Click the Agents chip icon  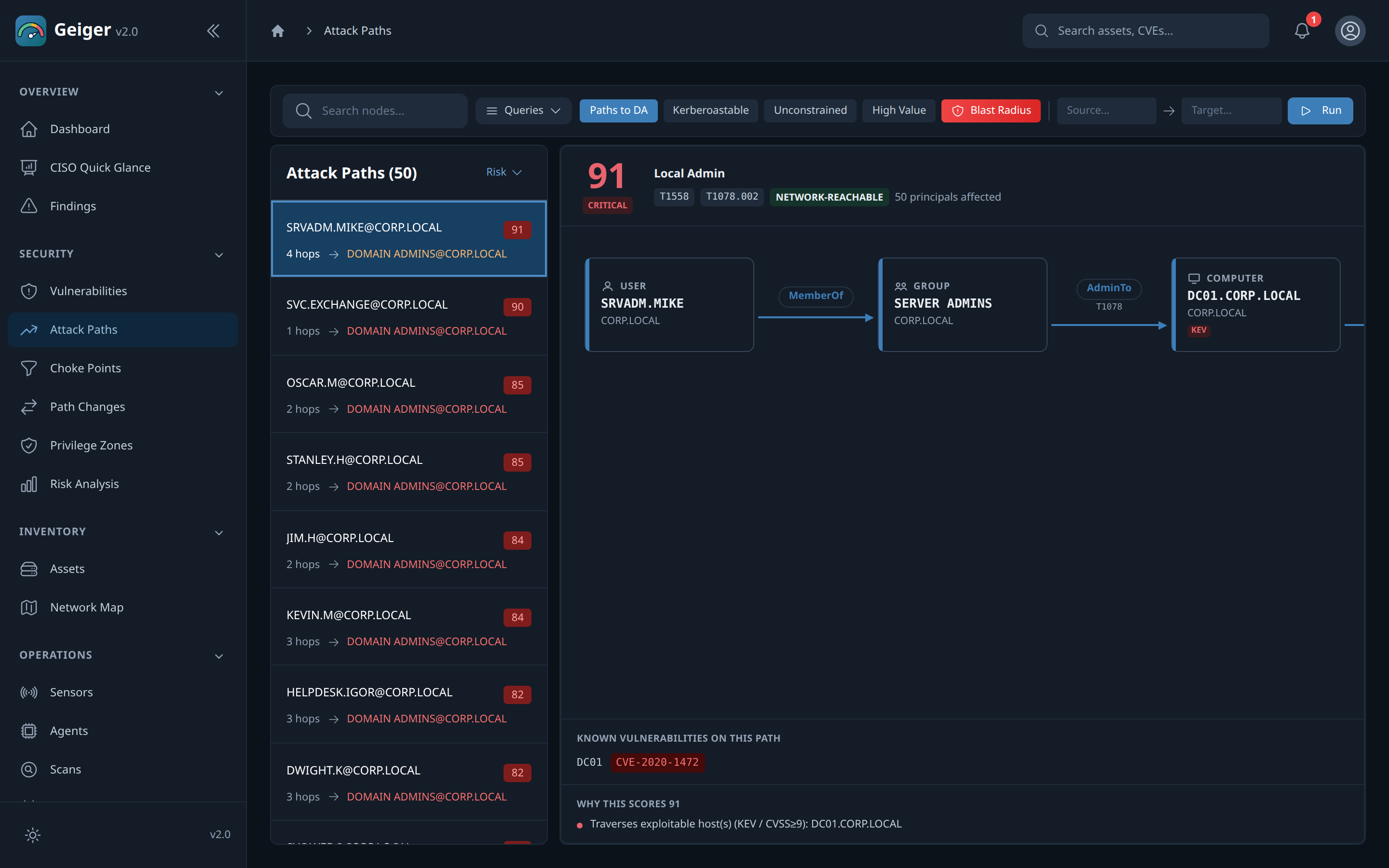pos(29,731)
